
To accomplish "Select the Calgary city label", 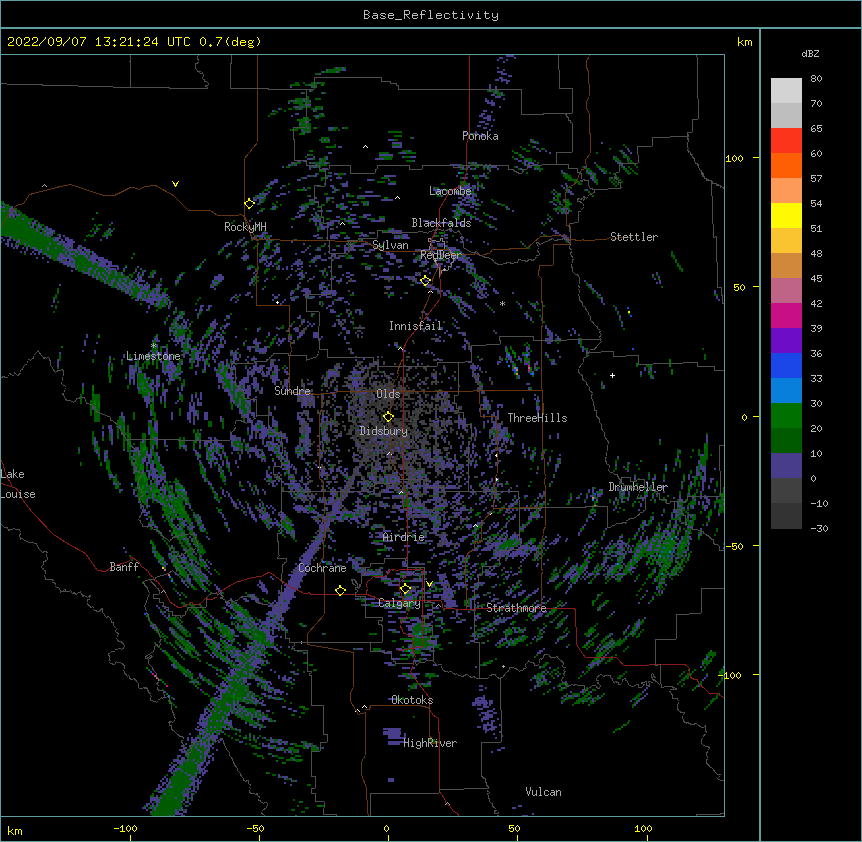I will tap(399, 603).
